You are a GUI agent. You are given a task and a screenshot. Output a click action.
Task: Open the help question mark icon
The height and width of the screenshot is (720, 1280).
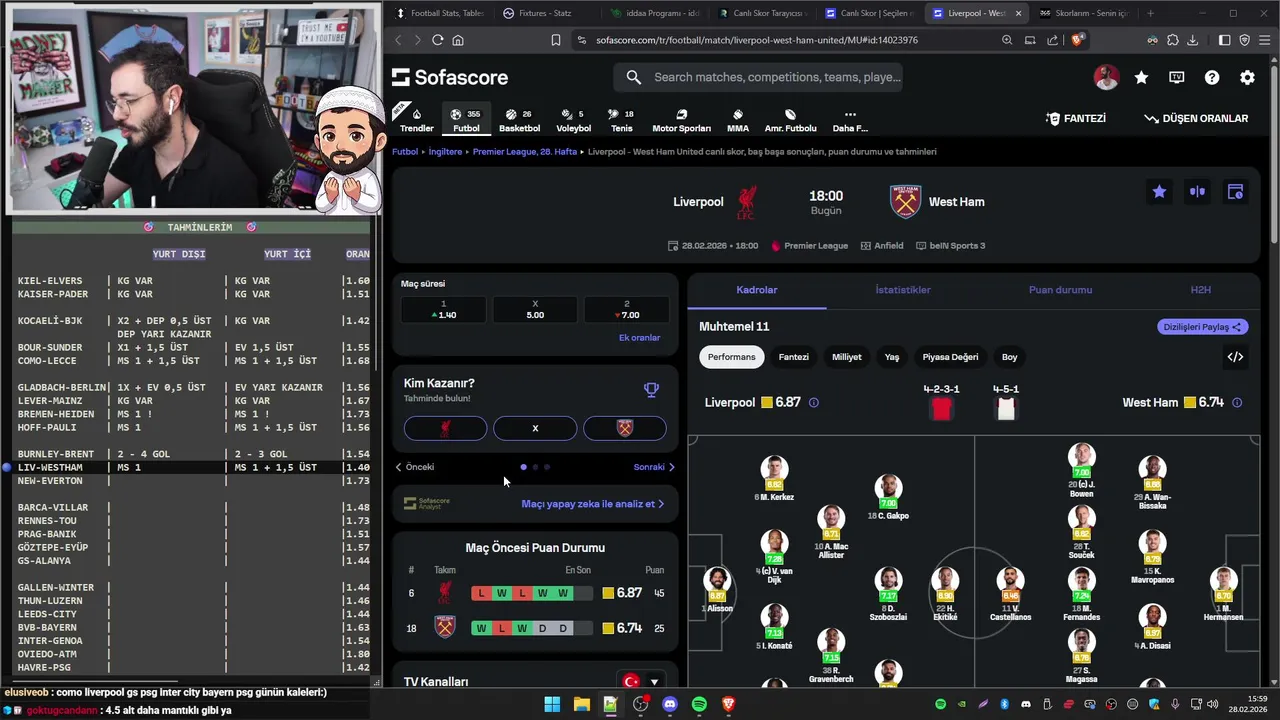[x=1212, y=77]
